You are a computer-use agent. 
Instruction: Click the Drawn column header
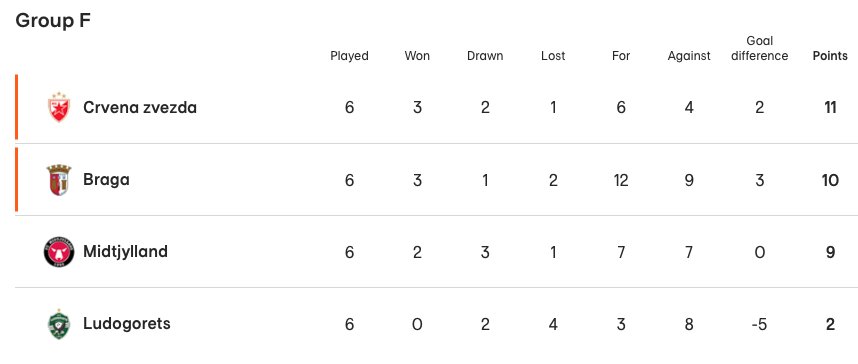[485, 56]
